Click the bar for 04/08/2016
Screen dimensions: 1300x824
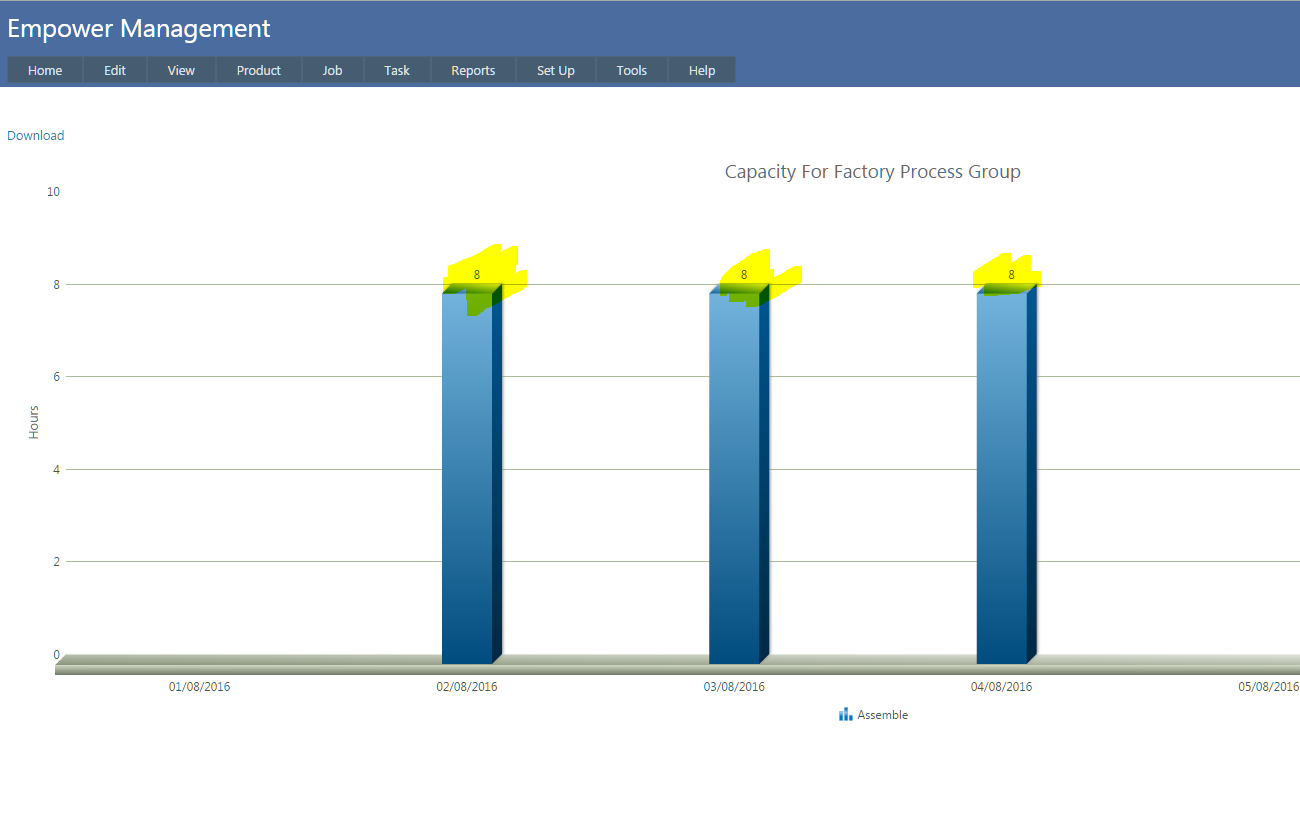pos(1001,480)
